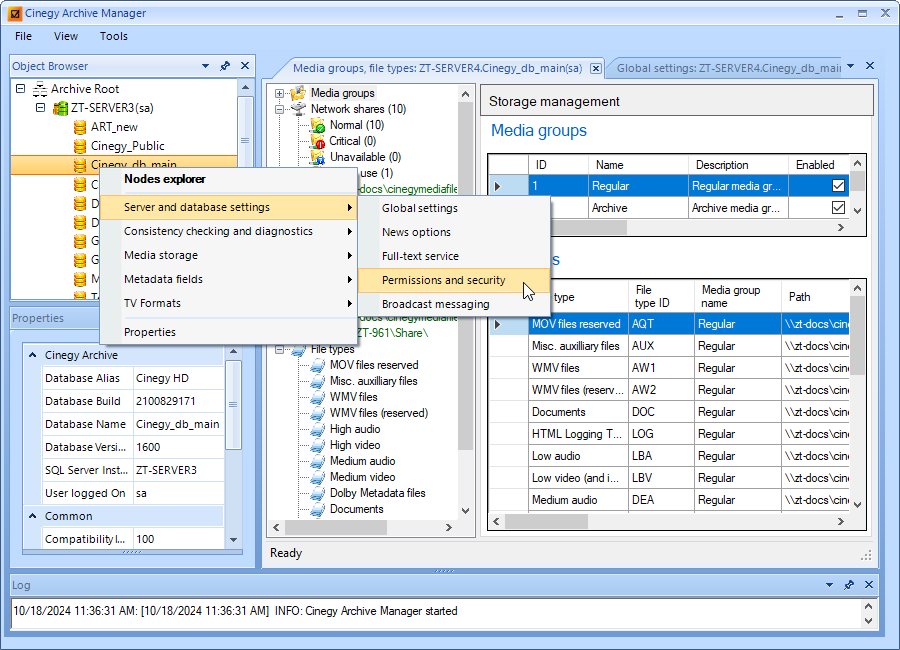
Task: Open the TV Formats submenu
Action: tap(228, 303)
